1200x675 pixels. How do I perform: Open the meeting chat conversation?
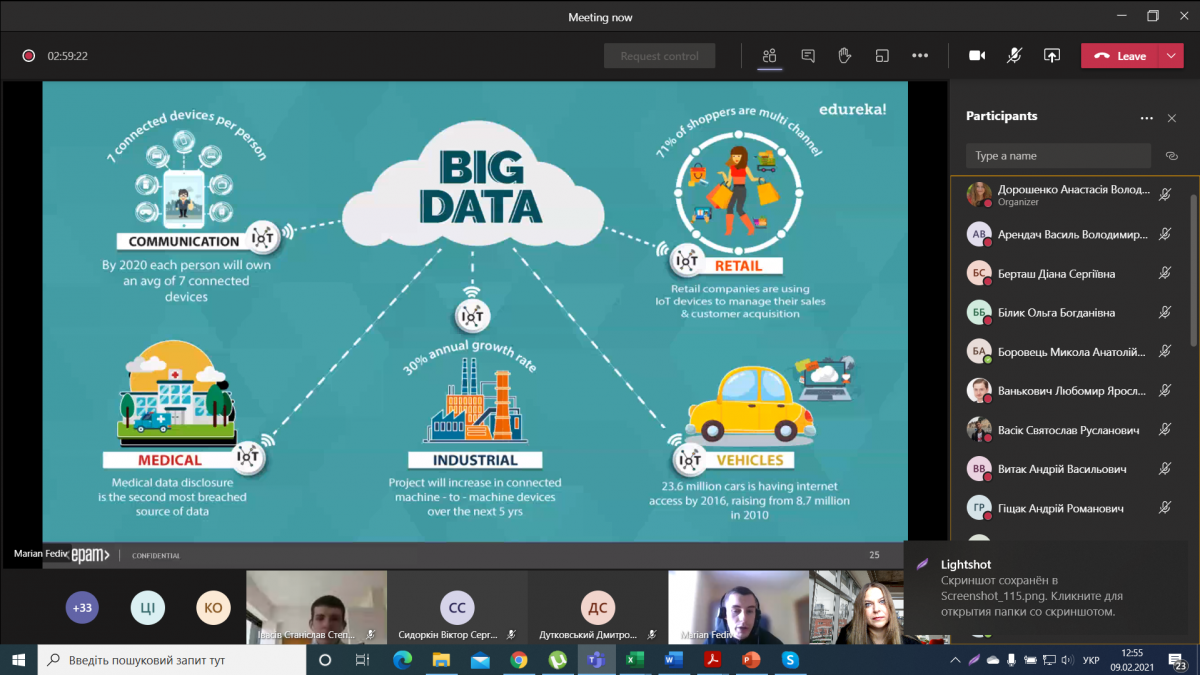[x=808, y=56]
